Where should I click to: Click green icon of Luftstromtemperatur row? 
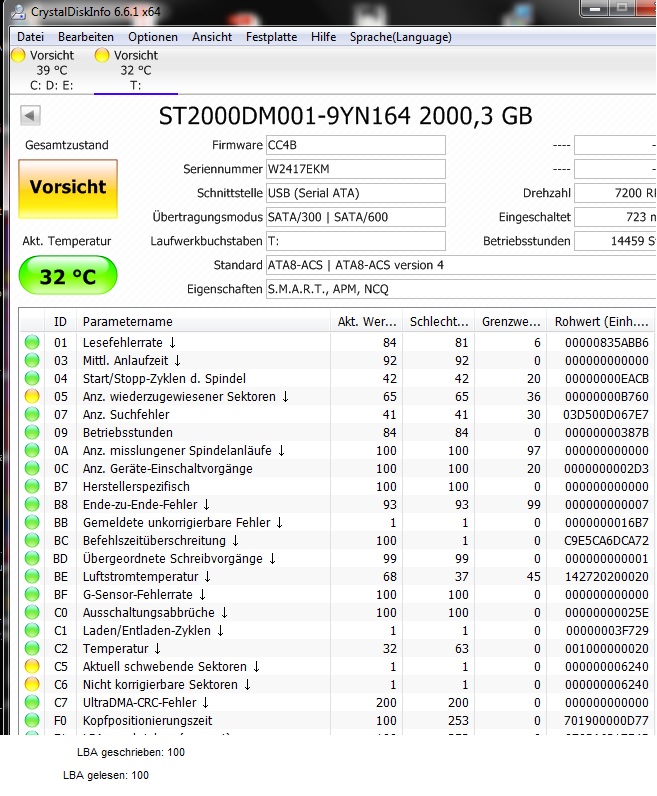point(32,577)
